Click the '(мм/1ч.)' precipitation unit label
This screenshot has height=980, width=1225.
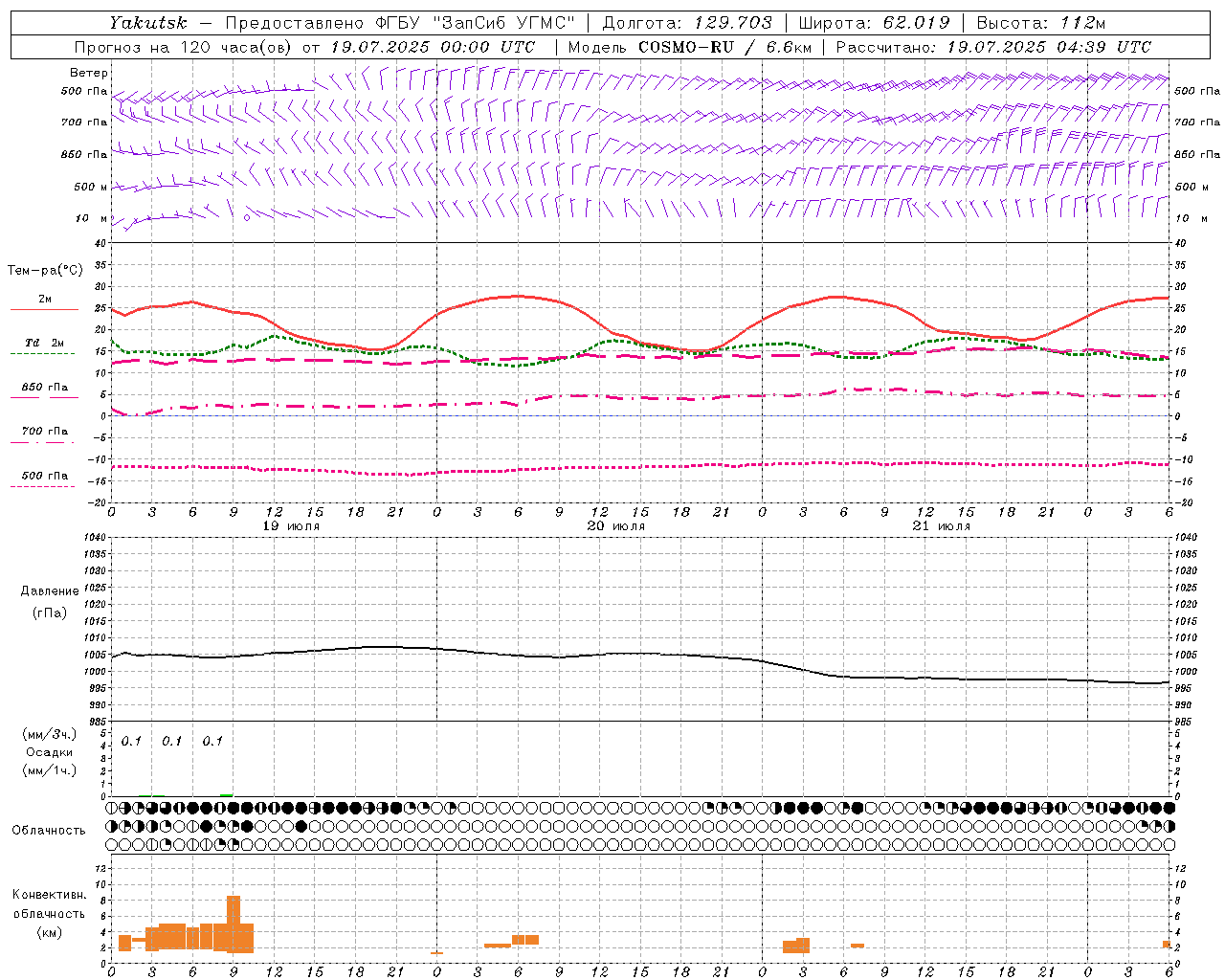50,769
